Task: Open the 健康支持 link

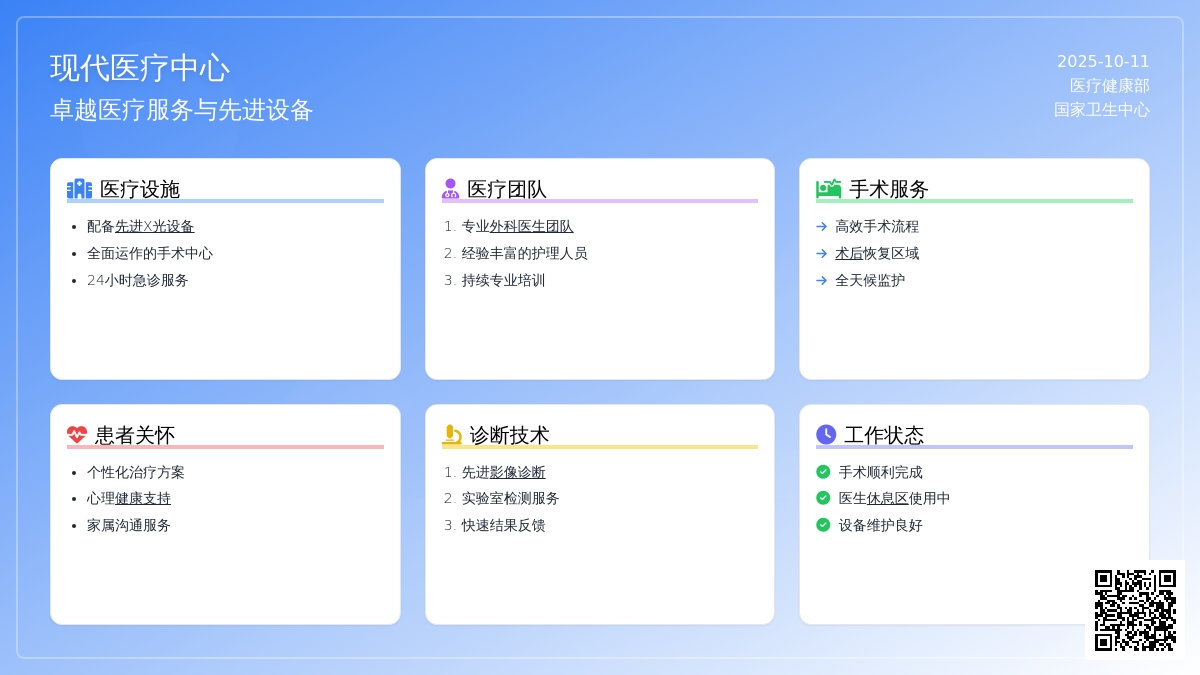Action: tap(143, 498)
